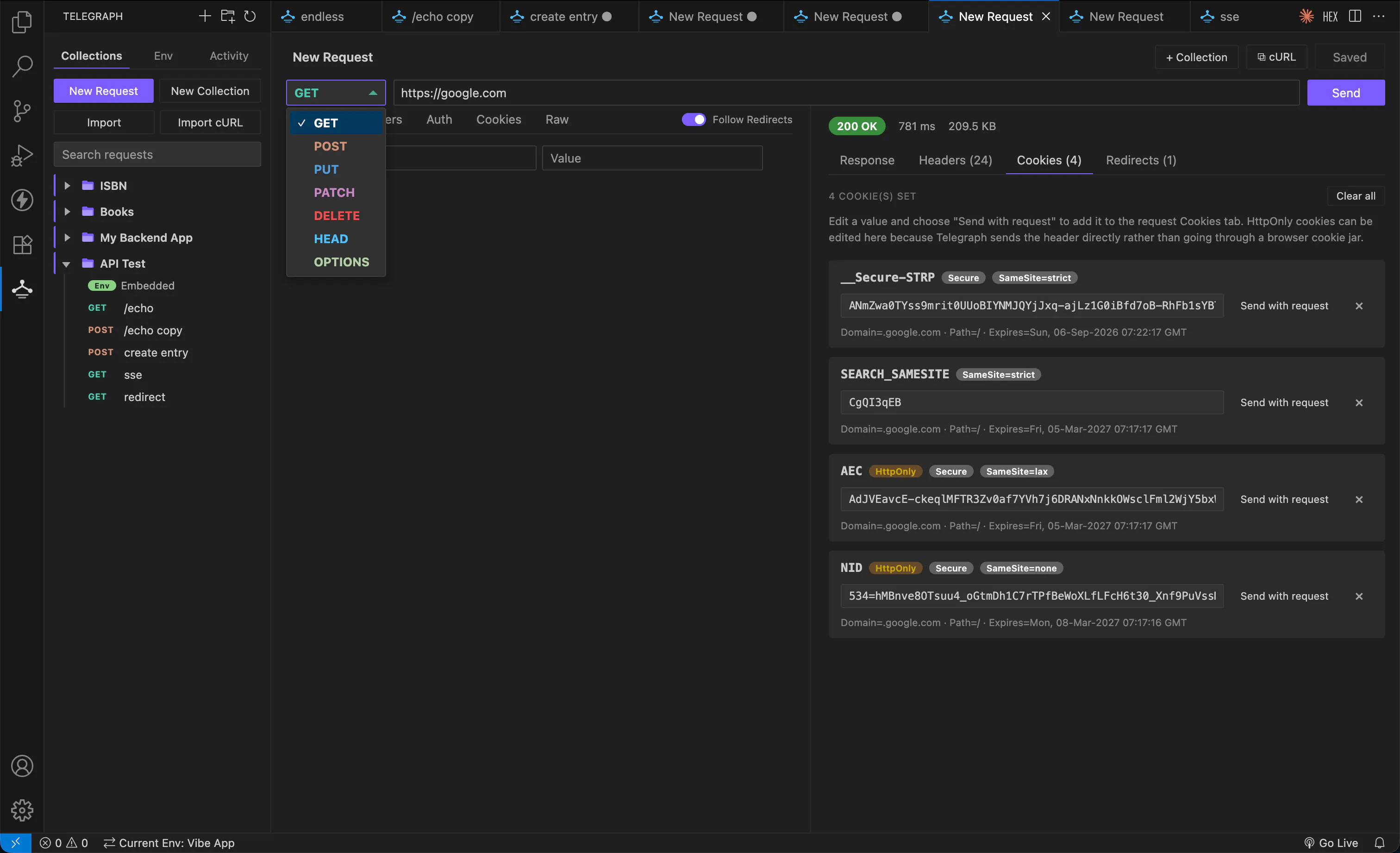
Task: Toggle the Follow Redirects switch
Action: [693, 119]
